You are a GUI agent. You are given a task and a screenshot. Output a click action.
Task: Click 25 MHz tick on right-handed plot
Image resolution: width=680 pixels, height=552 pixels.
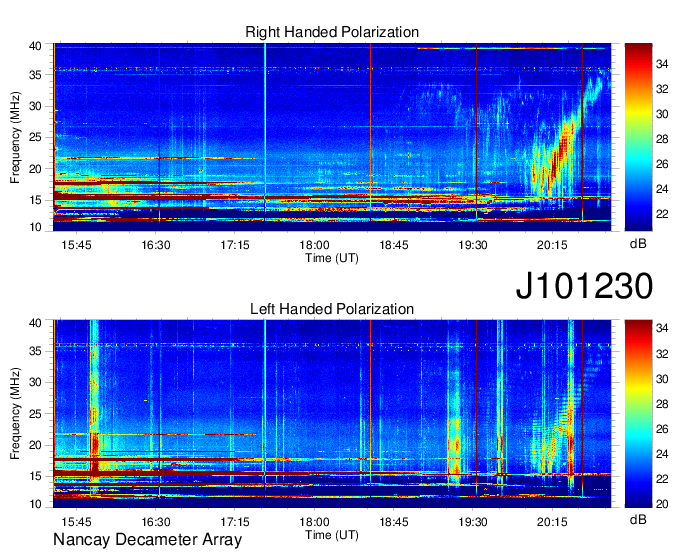tap(36, 137)
